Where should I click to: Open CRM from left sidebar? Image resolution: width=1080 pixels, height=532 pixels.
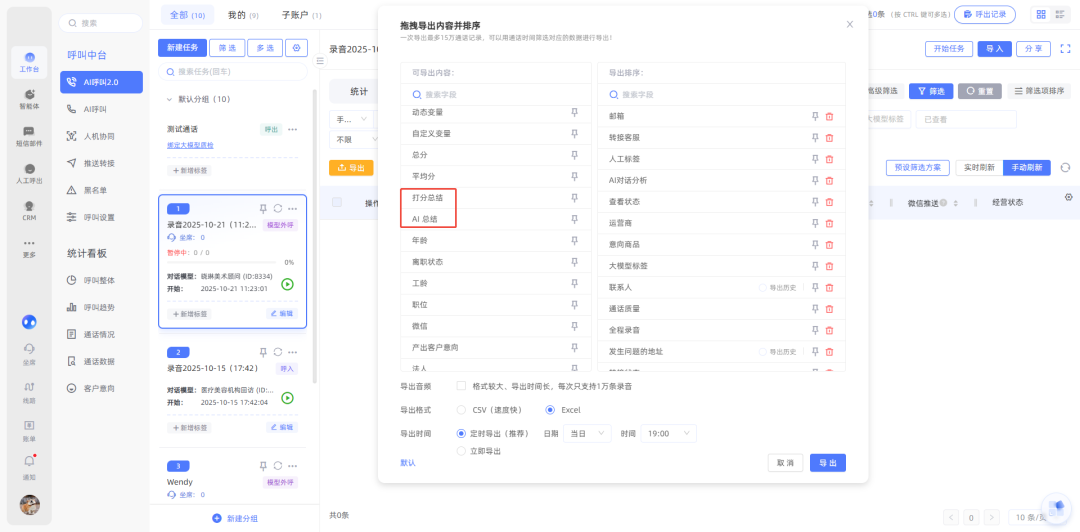(x=29, y=210)
